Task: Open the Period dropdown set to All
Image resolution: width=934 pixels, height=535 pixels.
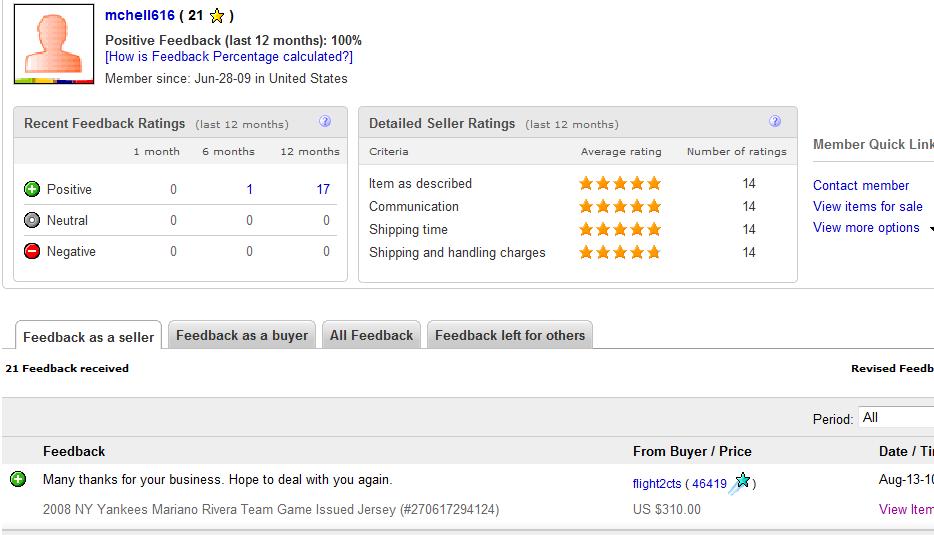Action: point(896,418)
